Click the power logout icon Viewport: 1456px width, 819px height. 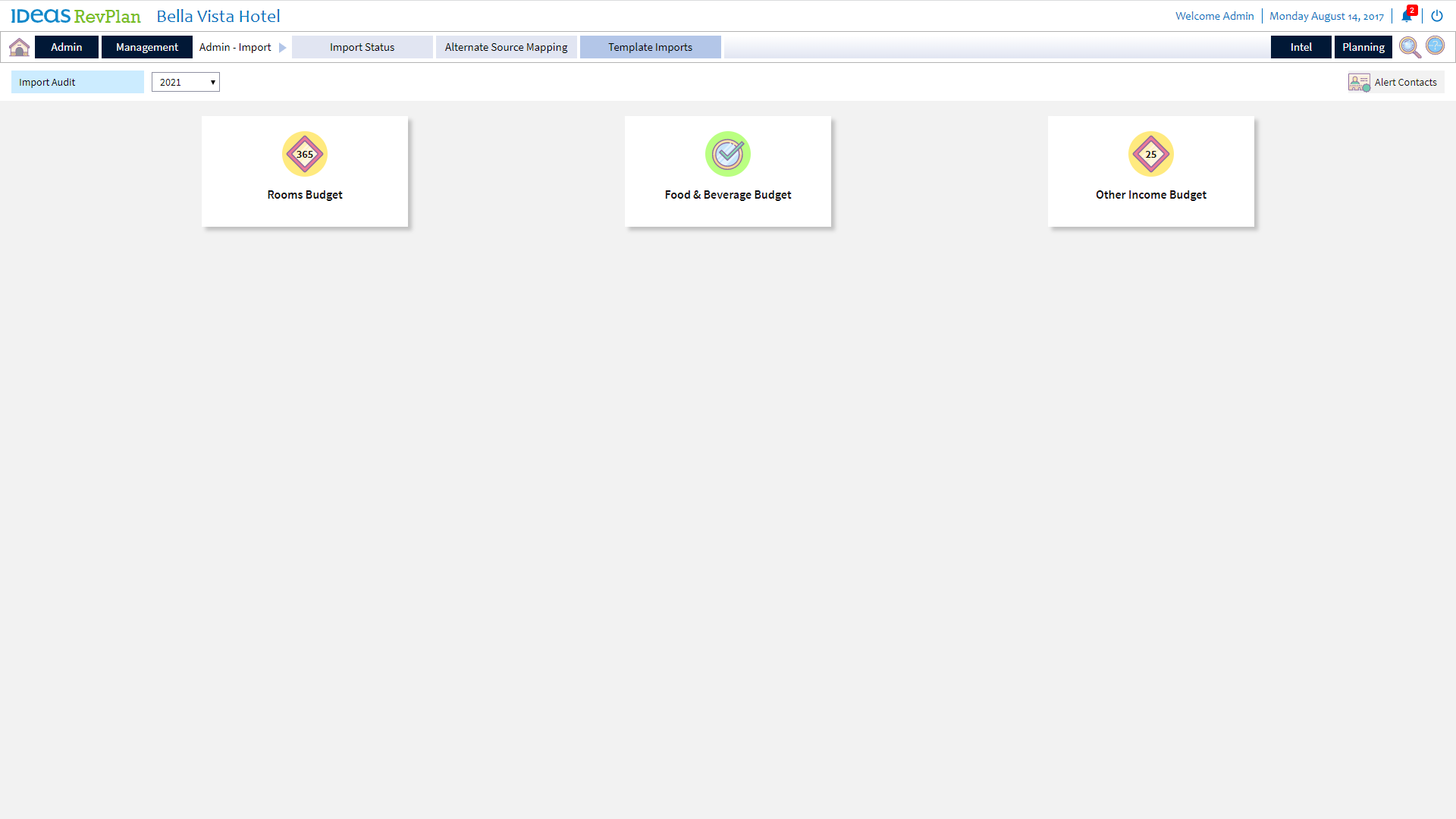coord(1437,16)
